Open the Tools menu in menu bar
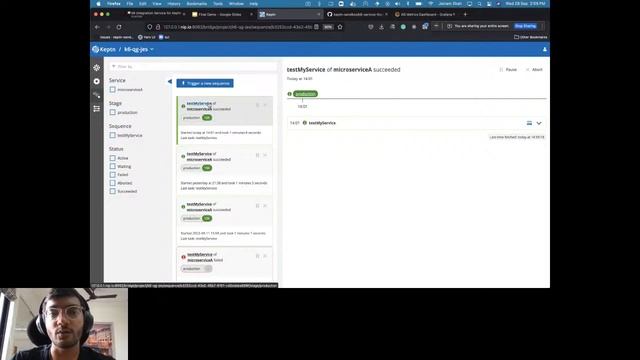 218,4
